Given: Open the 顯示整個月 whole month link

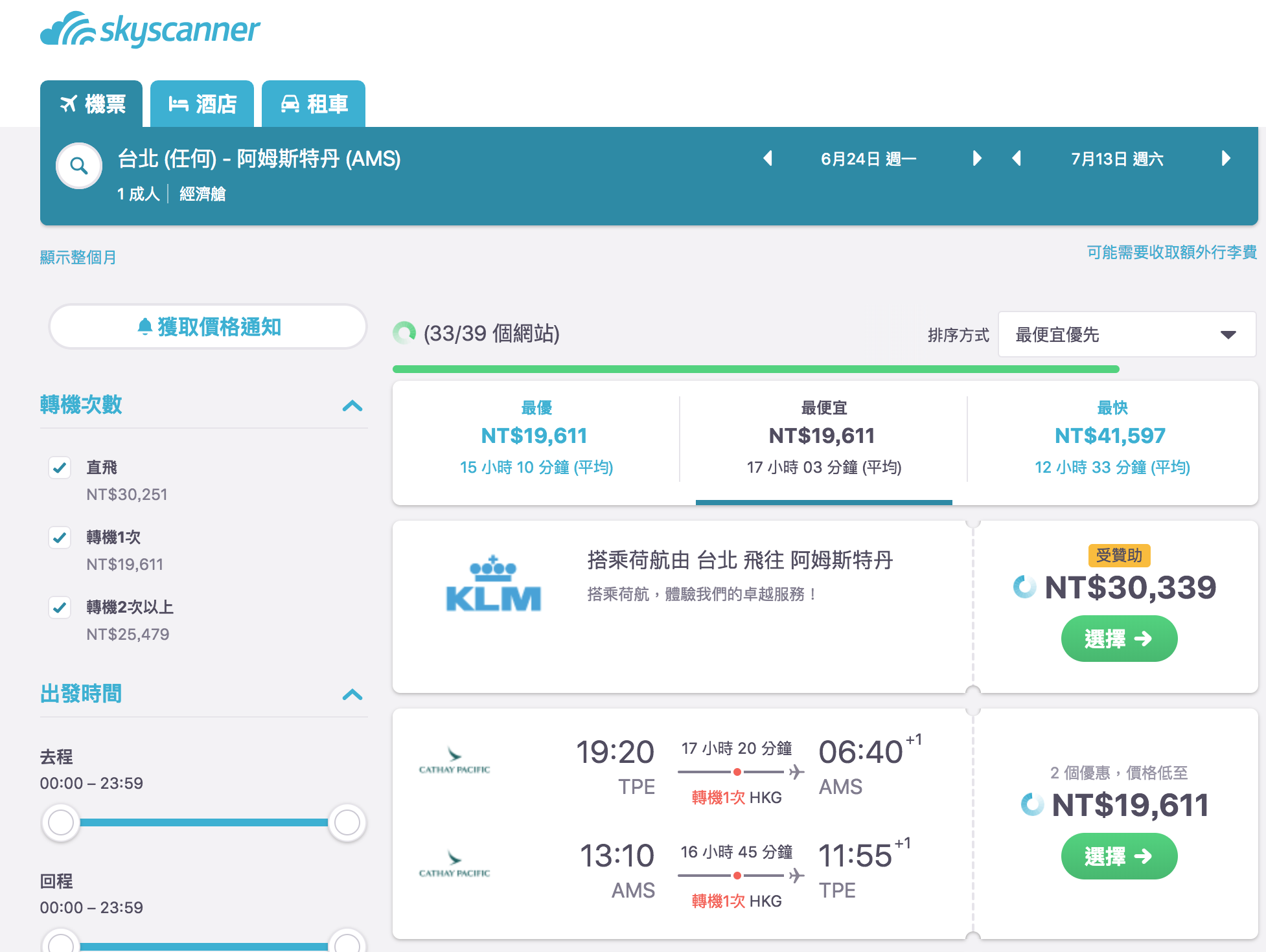Looking at the screenshot, I should click(78, 257).
